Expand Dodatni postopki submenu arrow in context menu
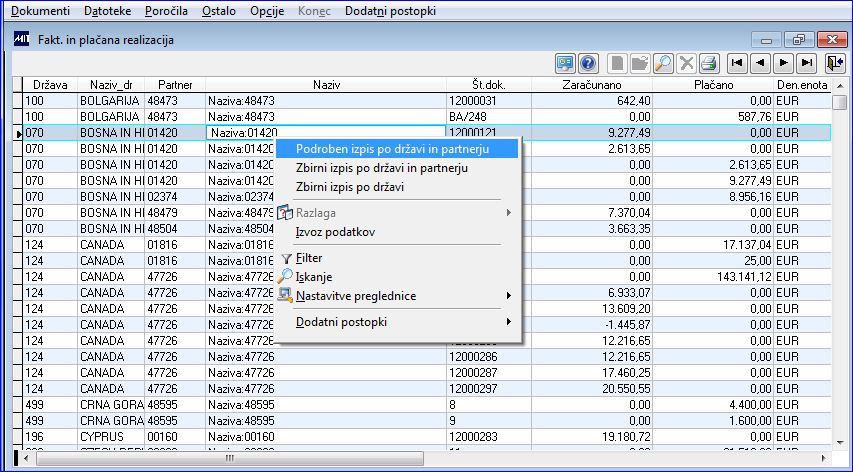 pos(509,322)
